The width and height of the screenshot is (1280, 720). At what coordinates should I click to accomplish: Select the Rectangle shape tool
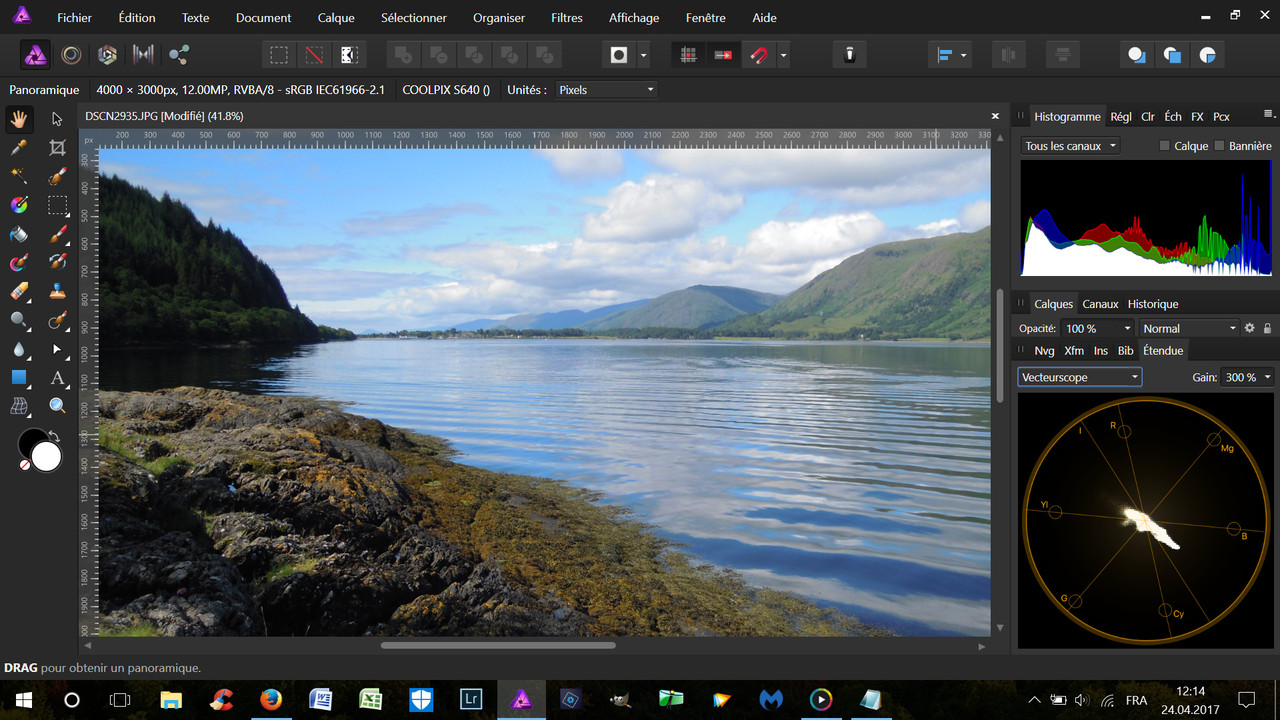pyautogui.click(x=19, y=377)
